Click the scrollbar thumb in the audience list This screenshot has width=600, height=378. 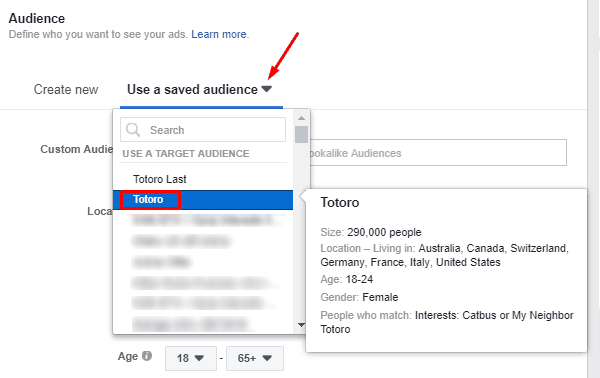click(x=302, y=134)
